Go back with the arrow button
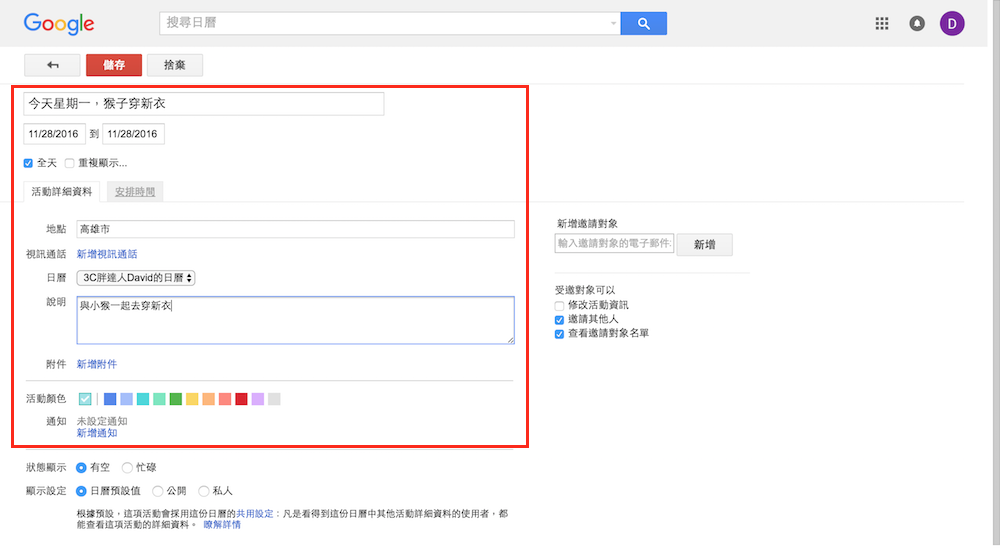This screenshot has height=549, width=1000. coord(52,65)
